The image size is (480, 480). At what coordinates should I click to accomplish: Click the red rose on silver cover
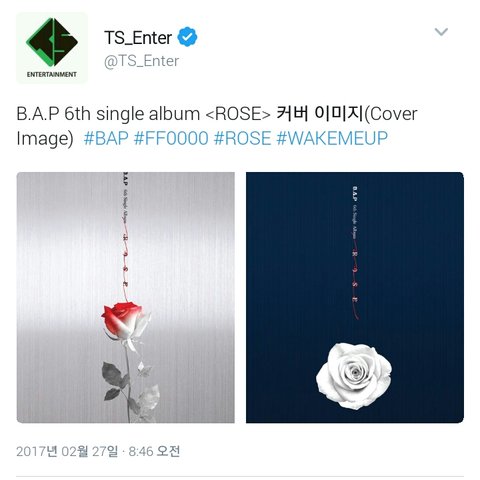click(125, 321)
